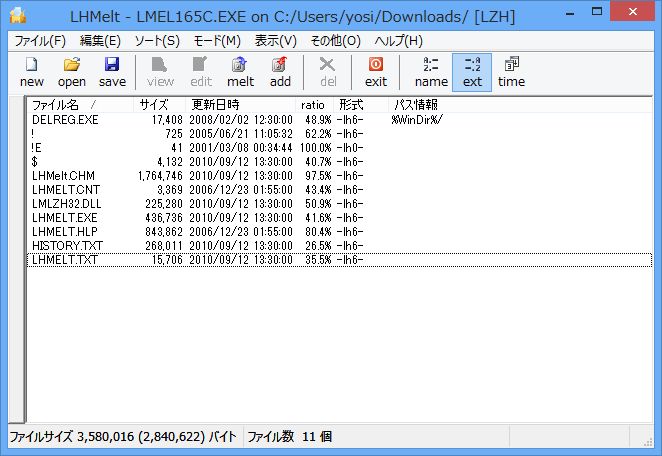Open the ファイル(F) menu
This screenshot has width=662, height=456.
point(40,41)
